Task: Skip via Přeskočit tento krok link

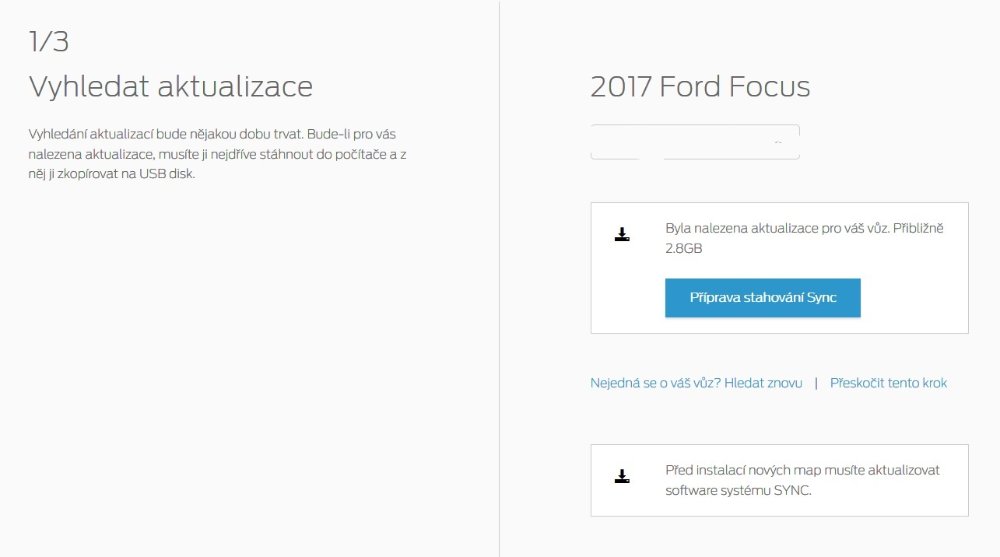Action: pyautogui.click(x=888, y=383)
